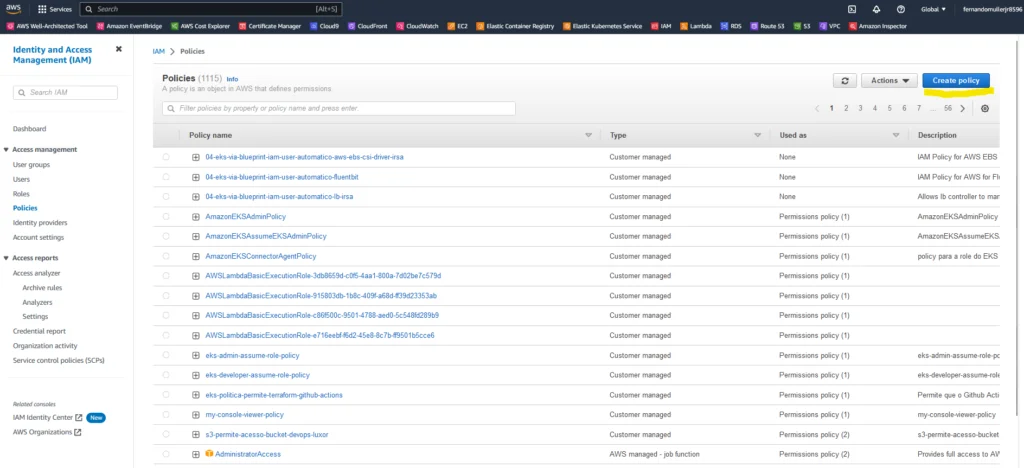Screen dimensions: 1024x468
Task: Open the help question mark icon
Action: pos(901,9)
